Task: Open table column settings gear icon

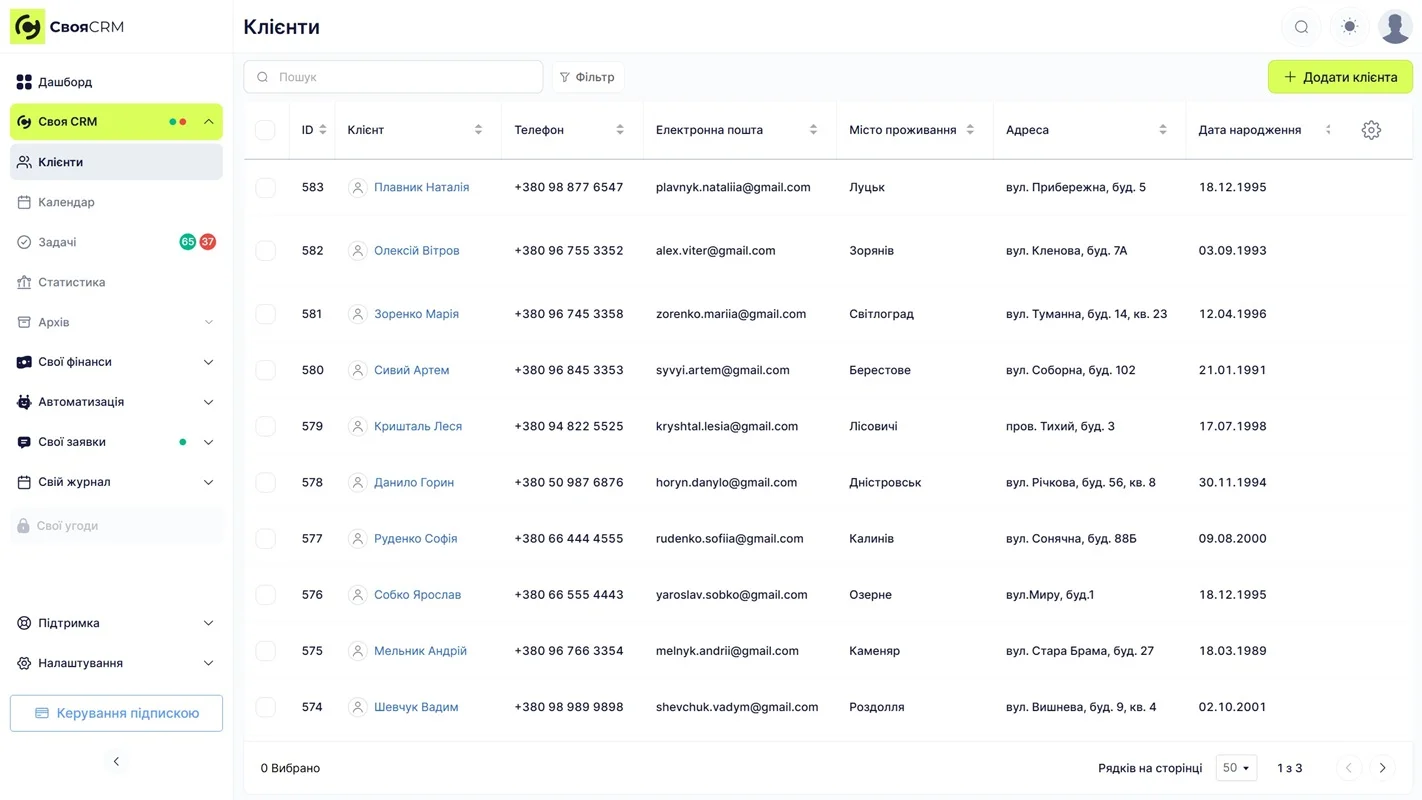Action: coord(1371,130)
